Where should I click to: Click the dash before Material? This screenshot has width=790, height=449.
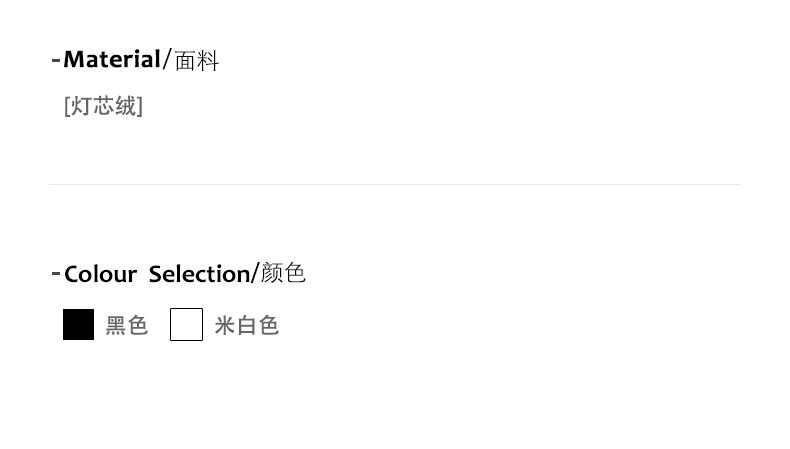tap(55, 60)
